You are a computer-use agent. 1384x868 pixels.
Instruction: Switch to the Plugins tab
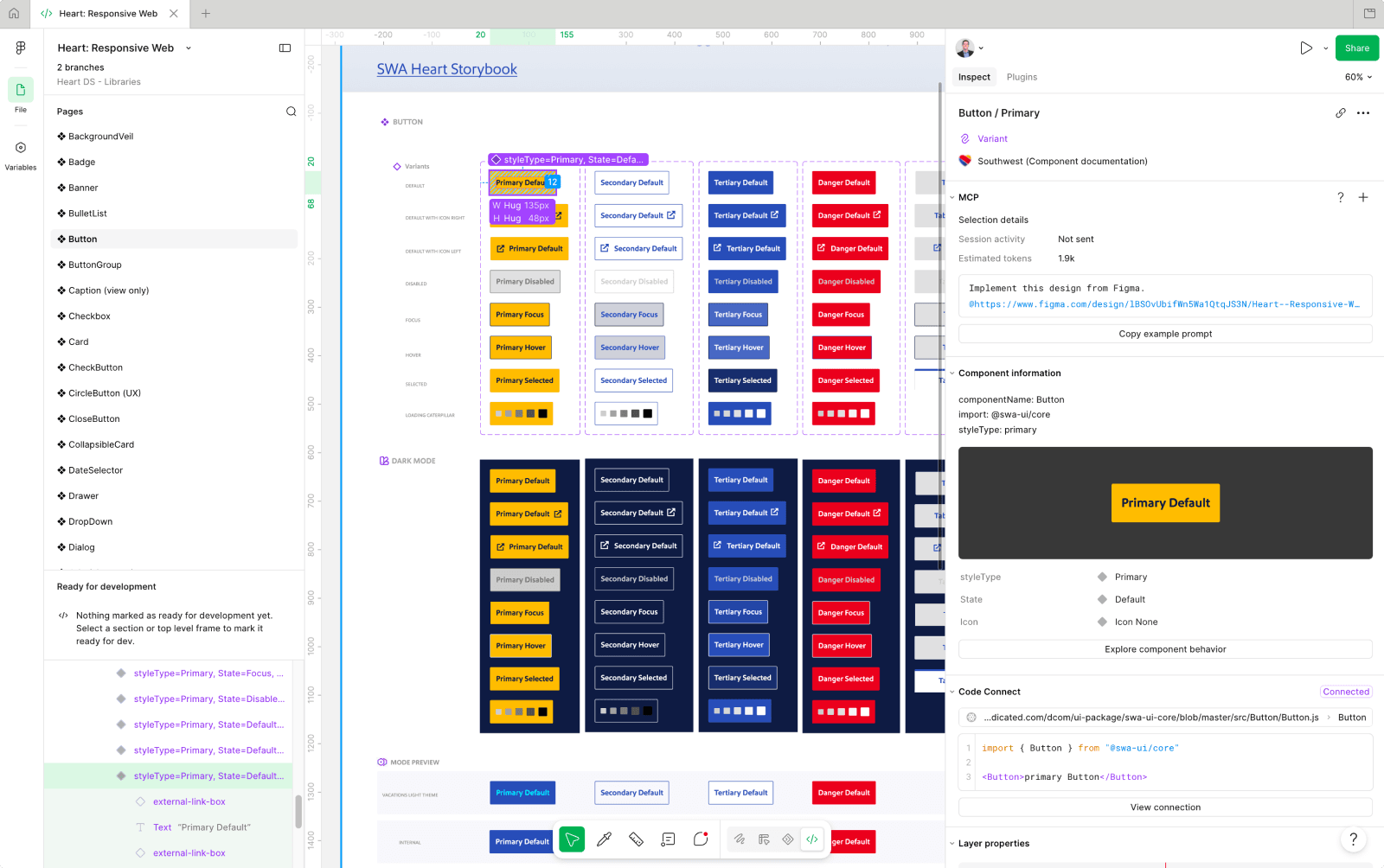[1022, 77]
